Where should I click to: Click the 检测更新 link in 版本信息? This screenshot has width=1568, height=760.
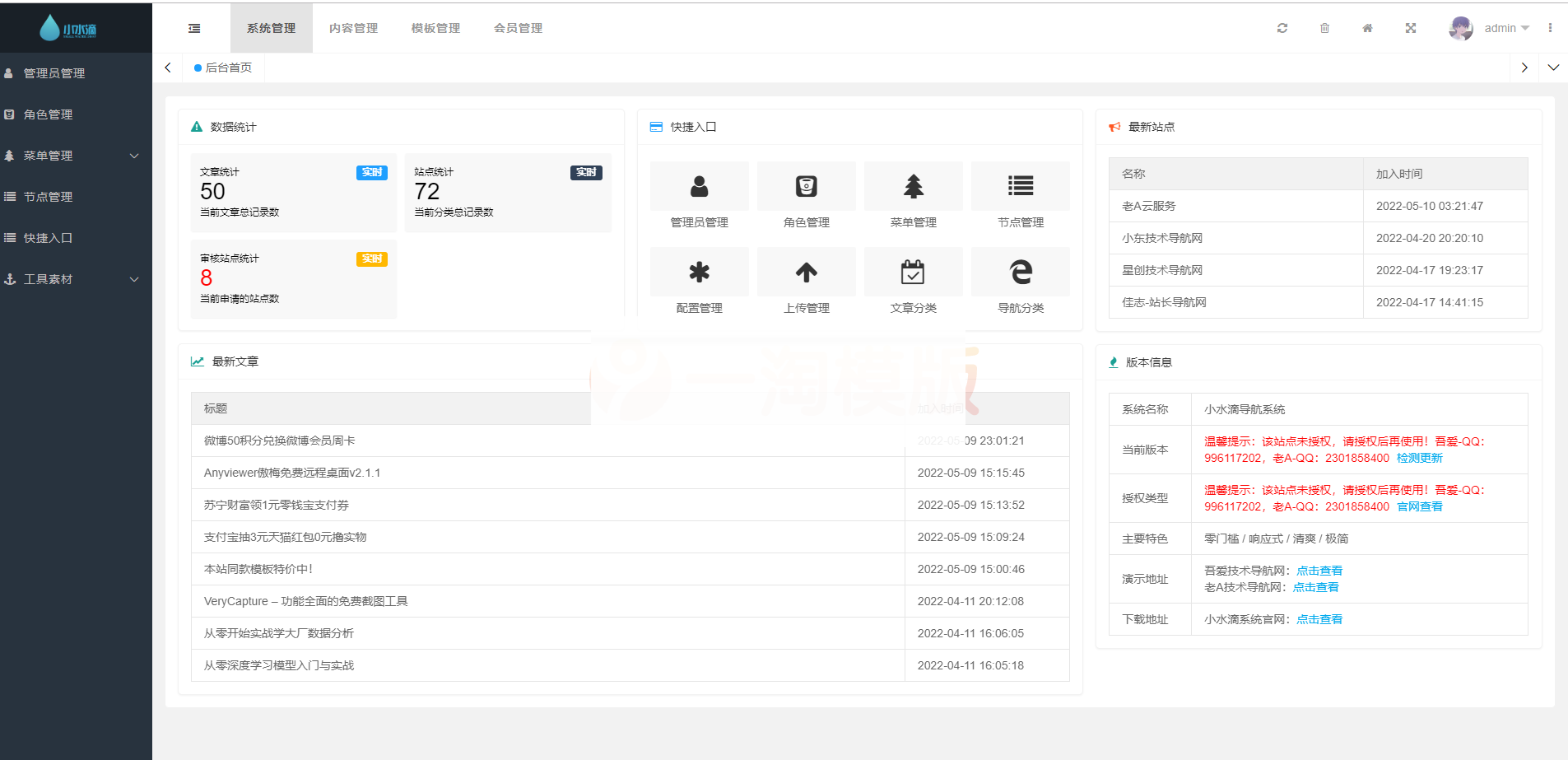tap(1420, 458)
